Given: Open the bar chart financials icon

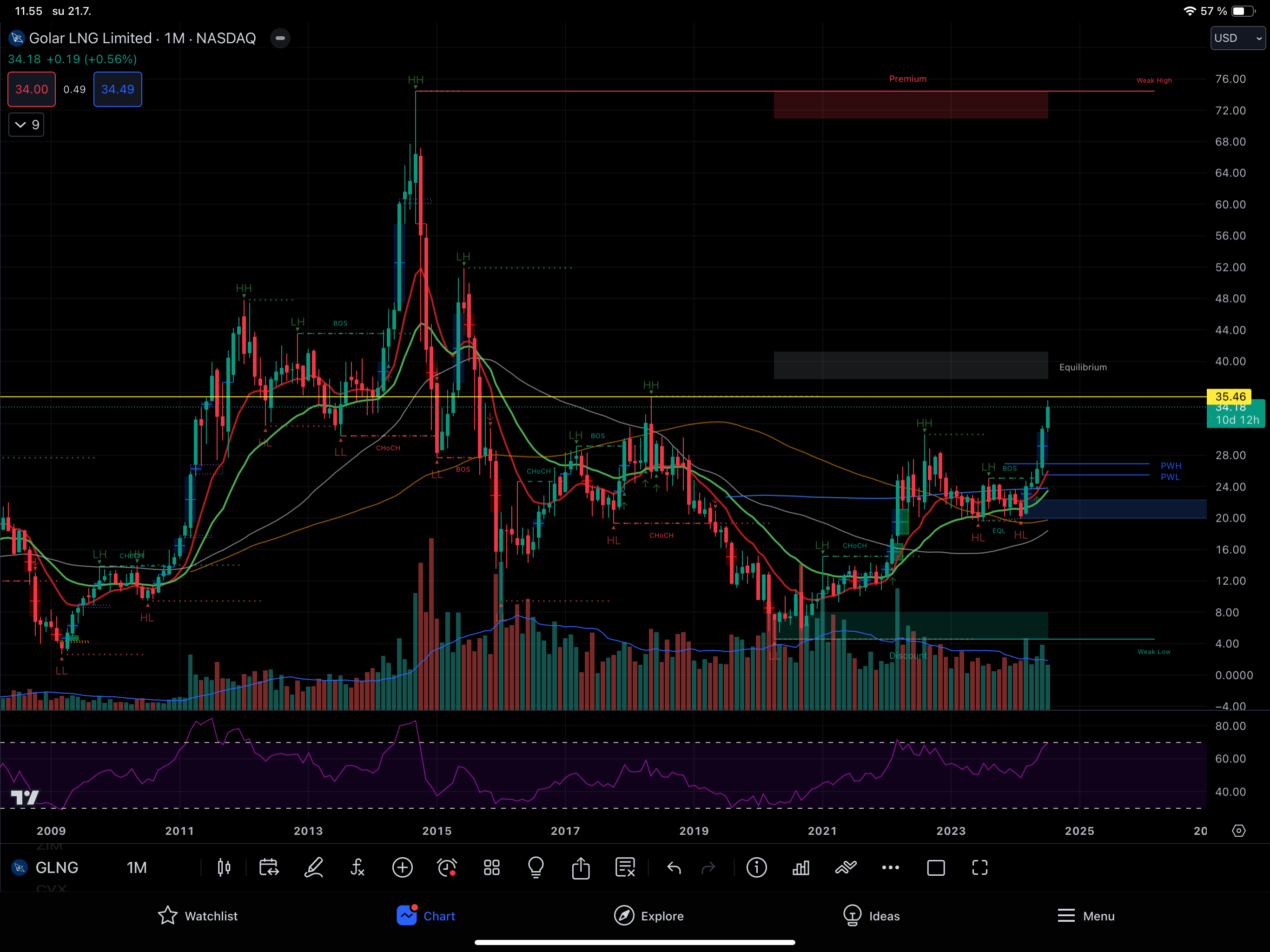Looking at the screenshot, I should point(801,867).
